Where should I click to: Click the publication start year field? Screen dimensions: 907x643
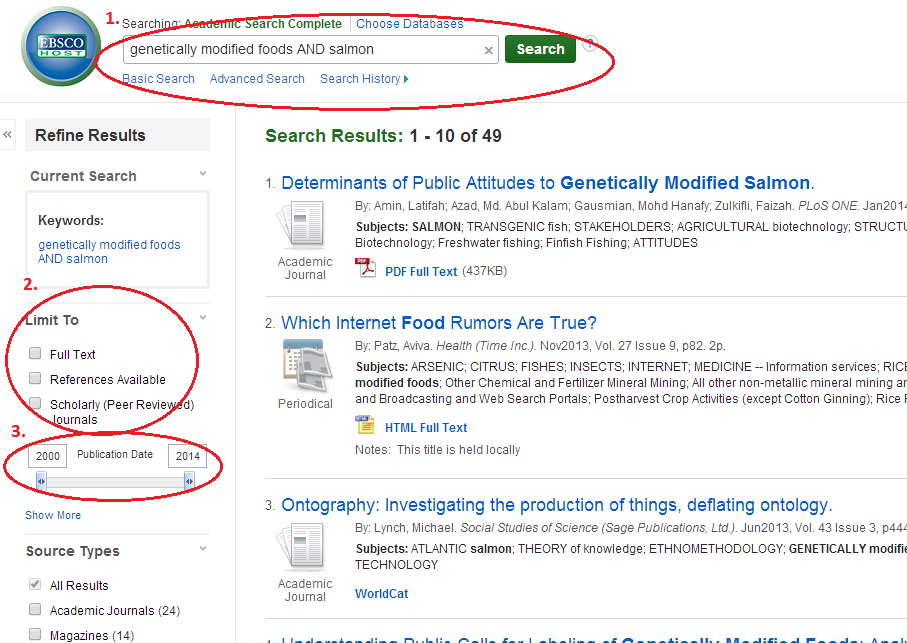coord(46,456)
